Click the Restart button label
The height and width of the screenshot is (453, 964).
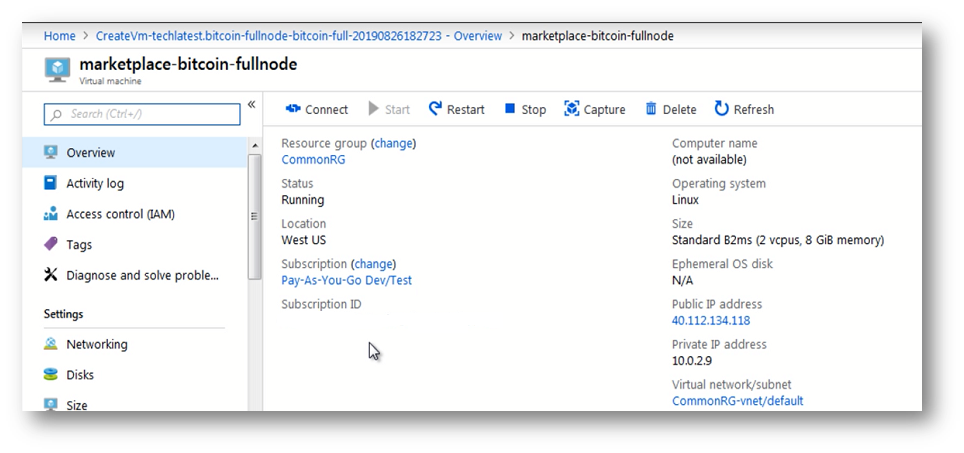click(x=465, y=109)
